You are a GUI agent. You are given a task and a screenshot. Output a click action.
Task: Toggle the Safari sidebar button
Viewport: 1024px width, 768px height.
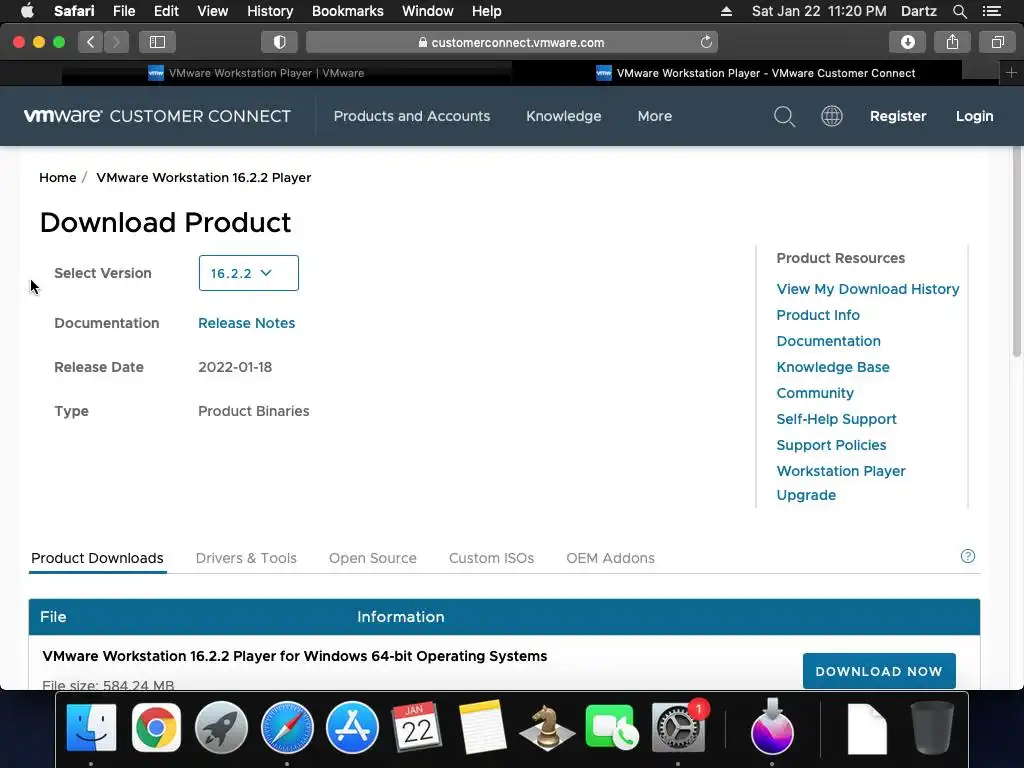(x=157, y=42)
